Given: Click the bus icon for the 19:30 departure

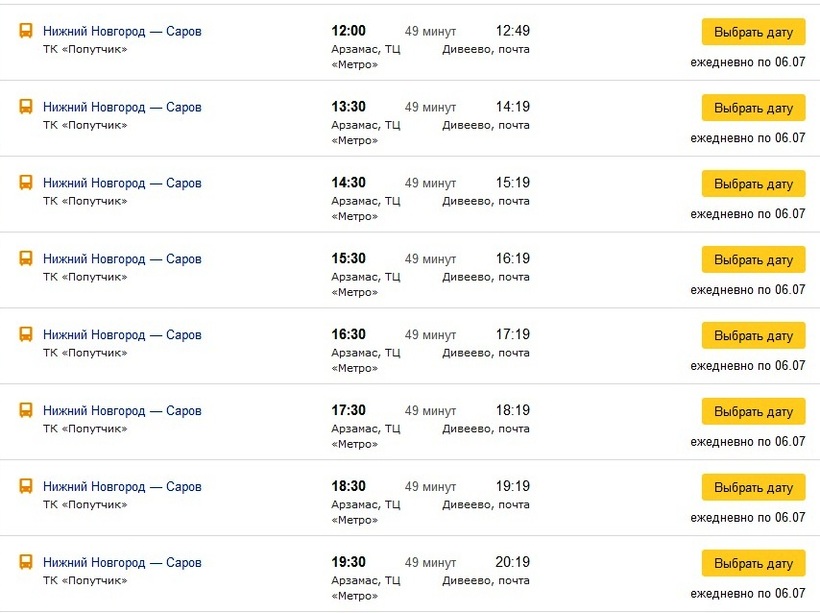Looking at the screenshot, I should pos(26,562).
